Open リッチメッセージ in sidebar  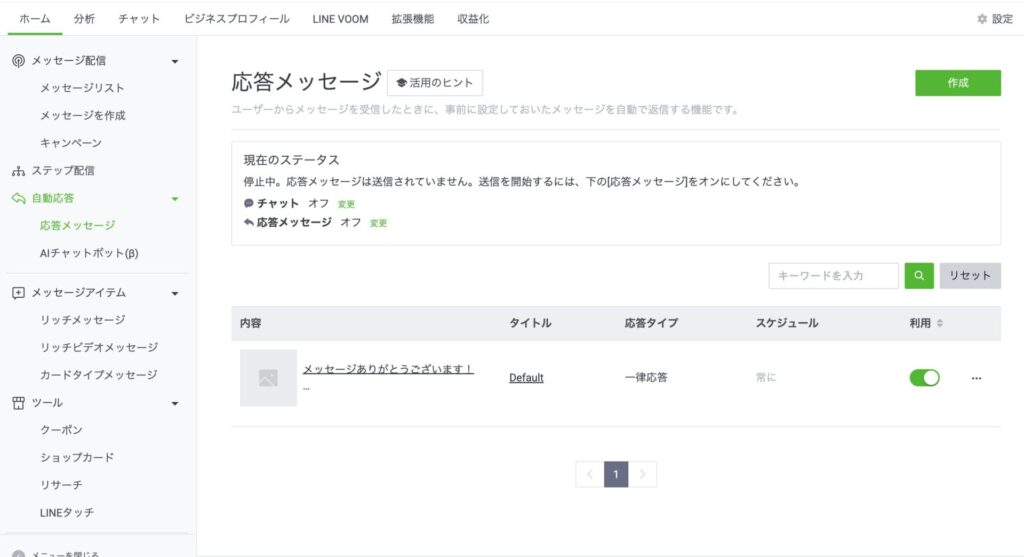(x=83, y=320)
